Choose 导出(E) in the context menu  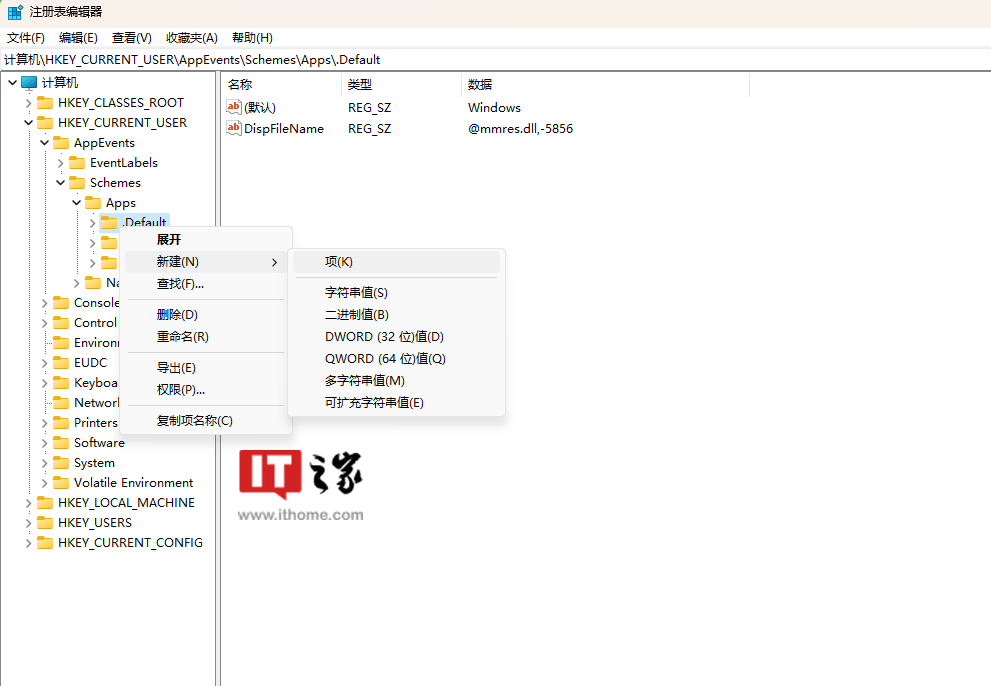click(208, 368)
